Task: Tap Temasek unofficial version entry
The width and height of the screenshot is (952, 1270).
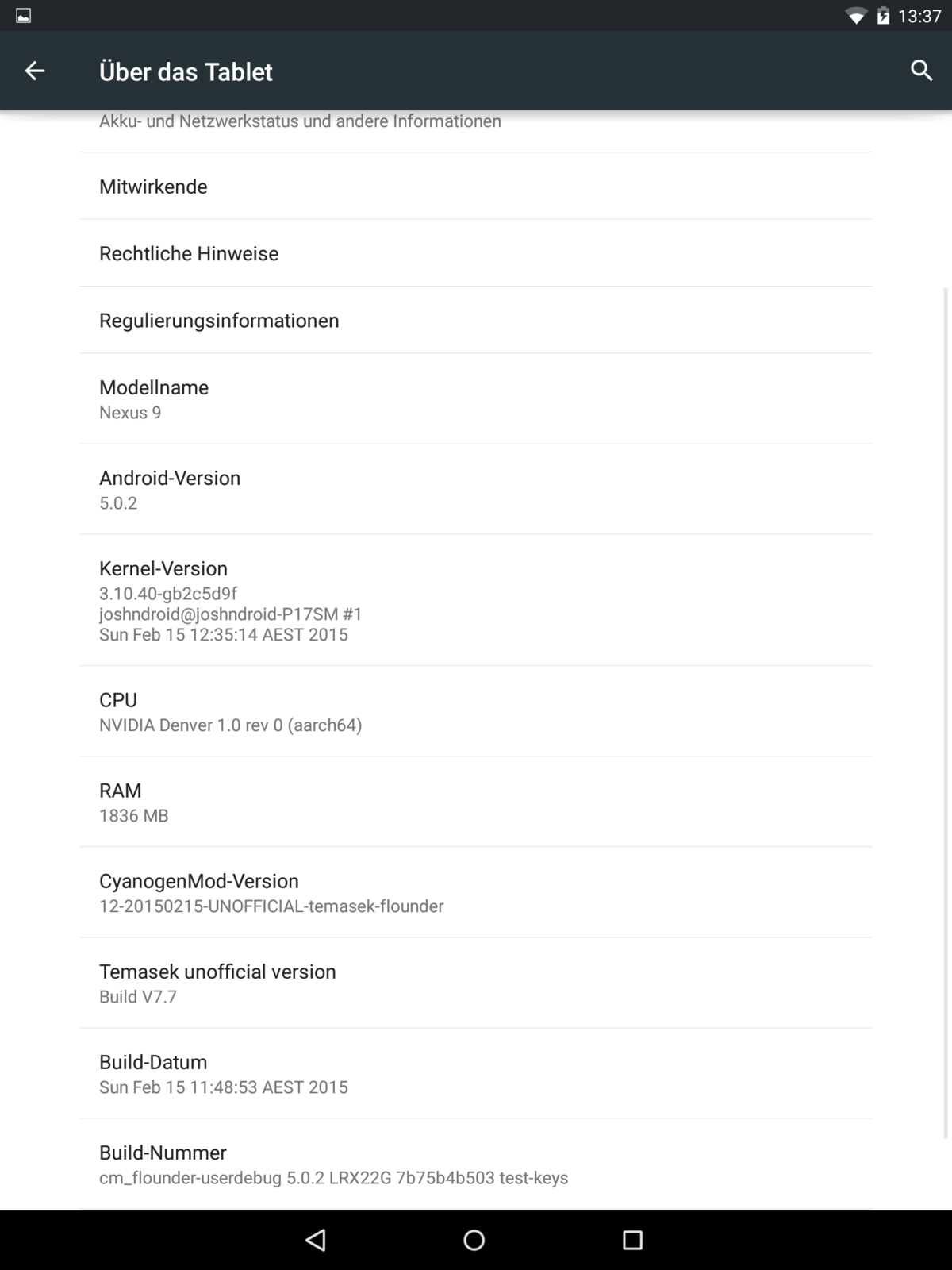Action: (476, 983)
